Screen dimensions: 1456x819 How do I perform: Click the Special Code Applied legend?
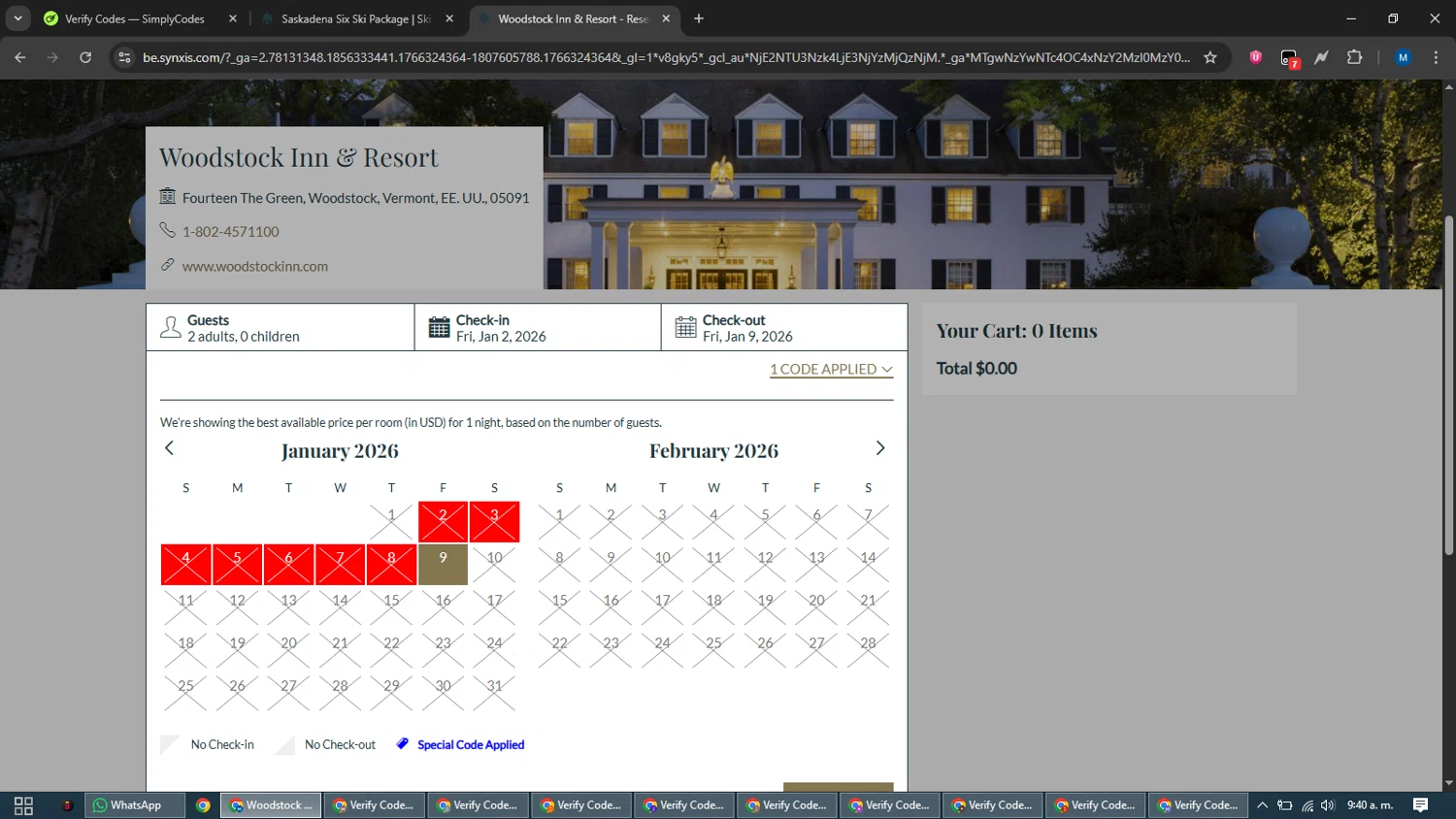click(x=471, y=745)
